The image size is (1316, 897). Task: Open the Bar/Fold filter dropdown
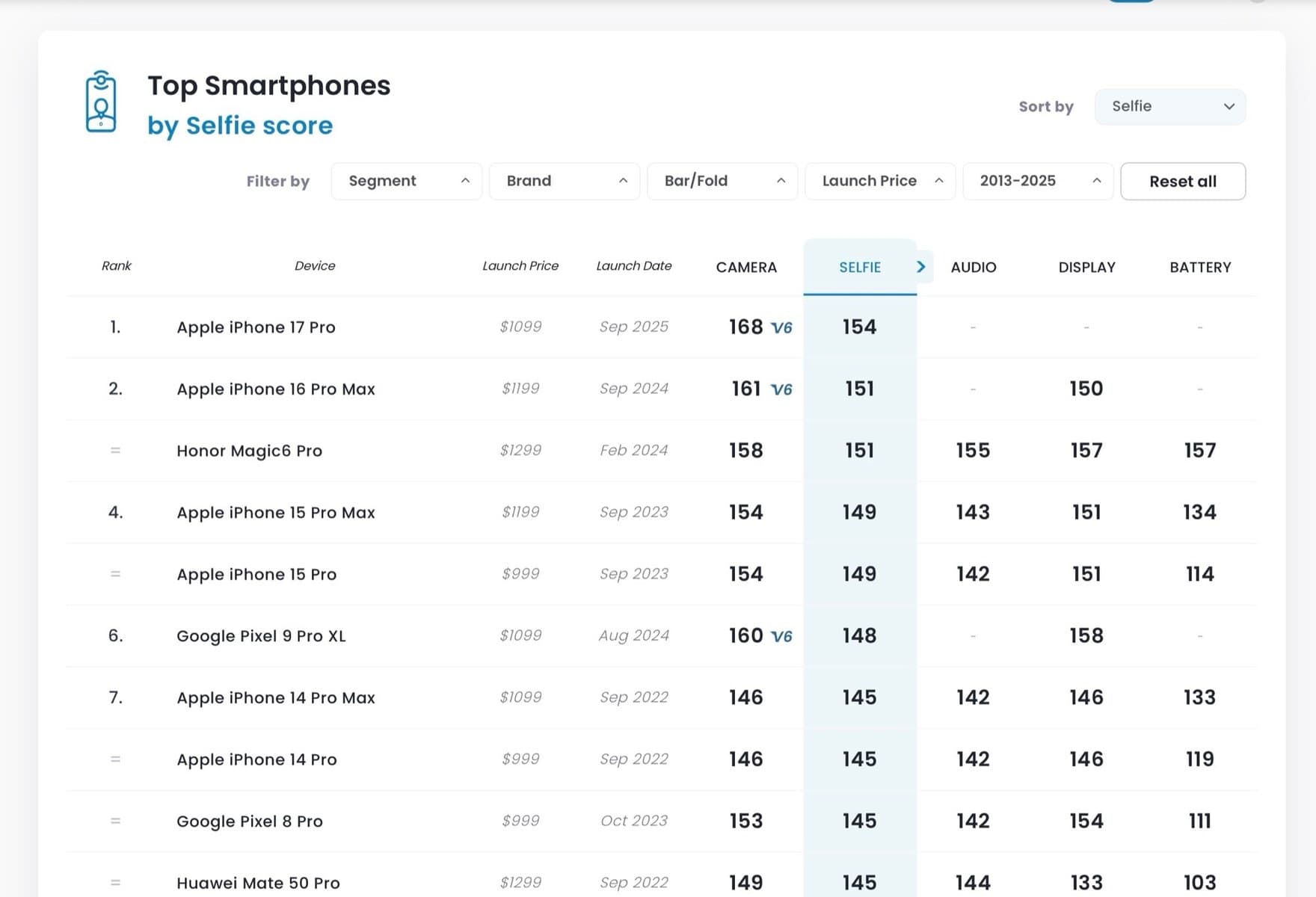pos(722,181)
